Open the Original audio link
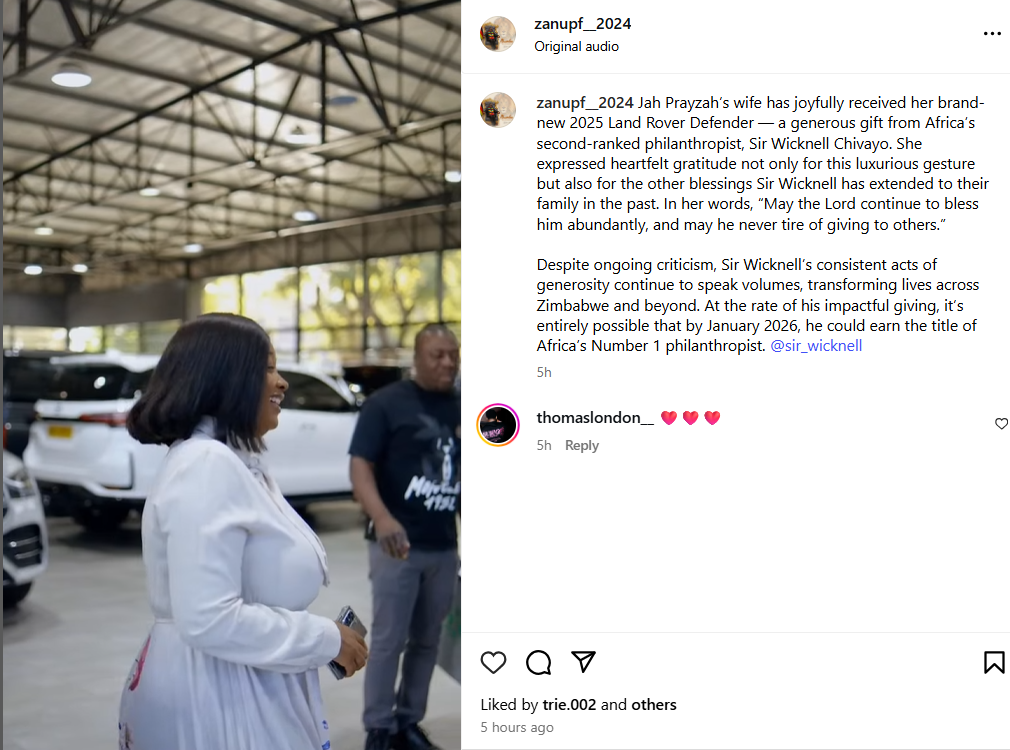This screenshot has height=750, width=1010. tap(576, 46)
